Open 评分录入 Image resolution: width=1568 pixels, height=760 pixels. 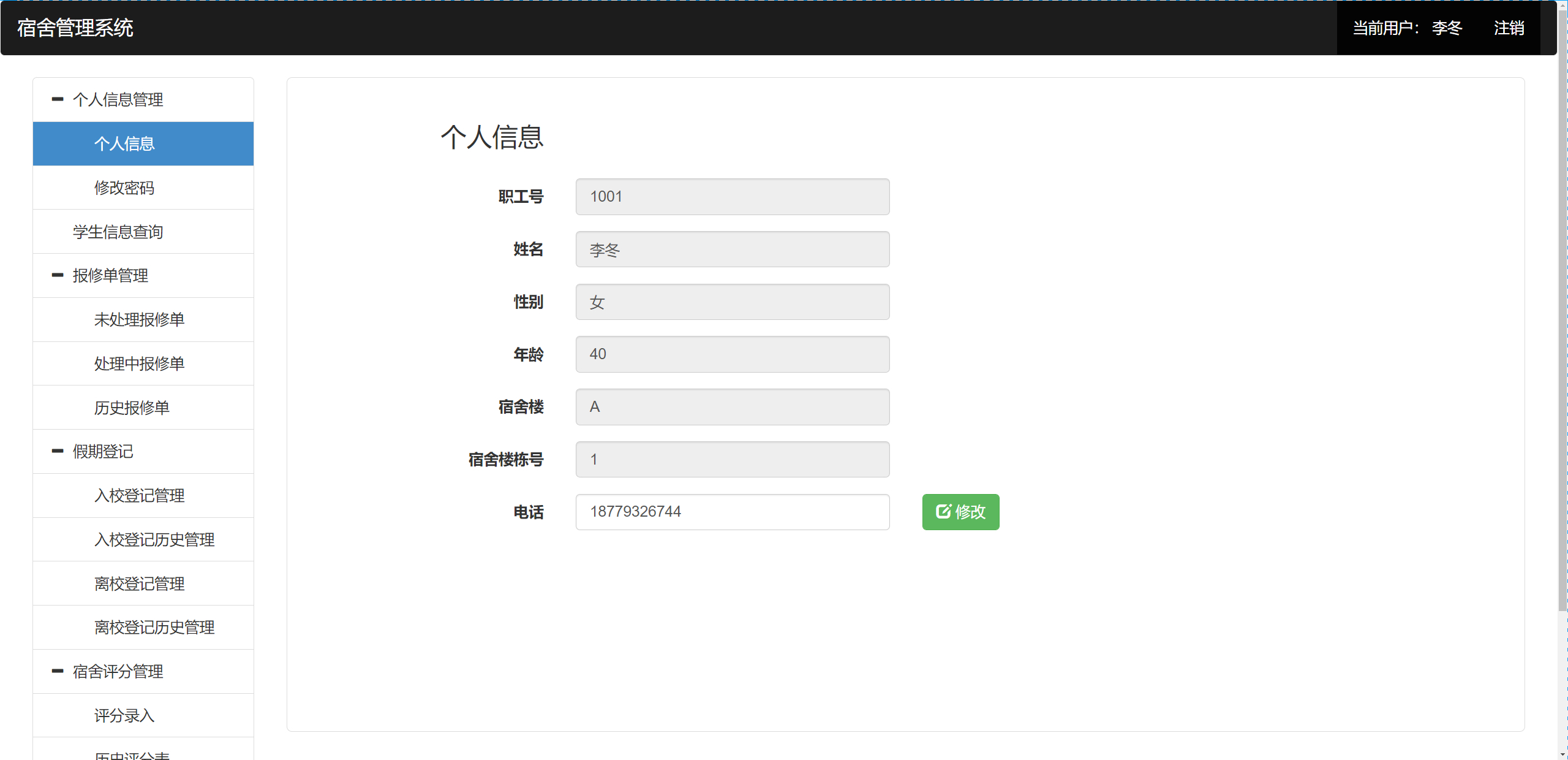tap(124, 715)
